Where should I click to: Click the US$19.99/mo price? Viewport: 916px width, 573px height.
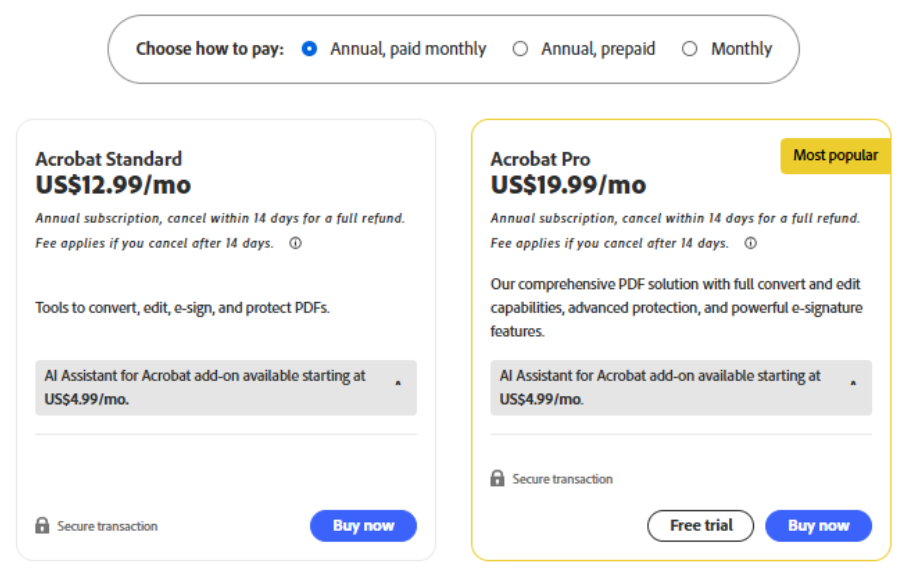point(568,185)
